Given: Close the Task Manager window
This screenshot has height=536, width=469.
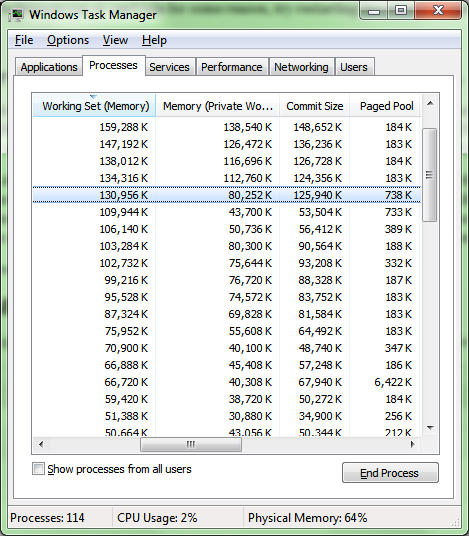Looking at the screenshot, I should [x=439, y=11].
